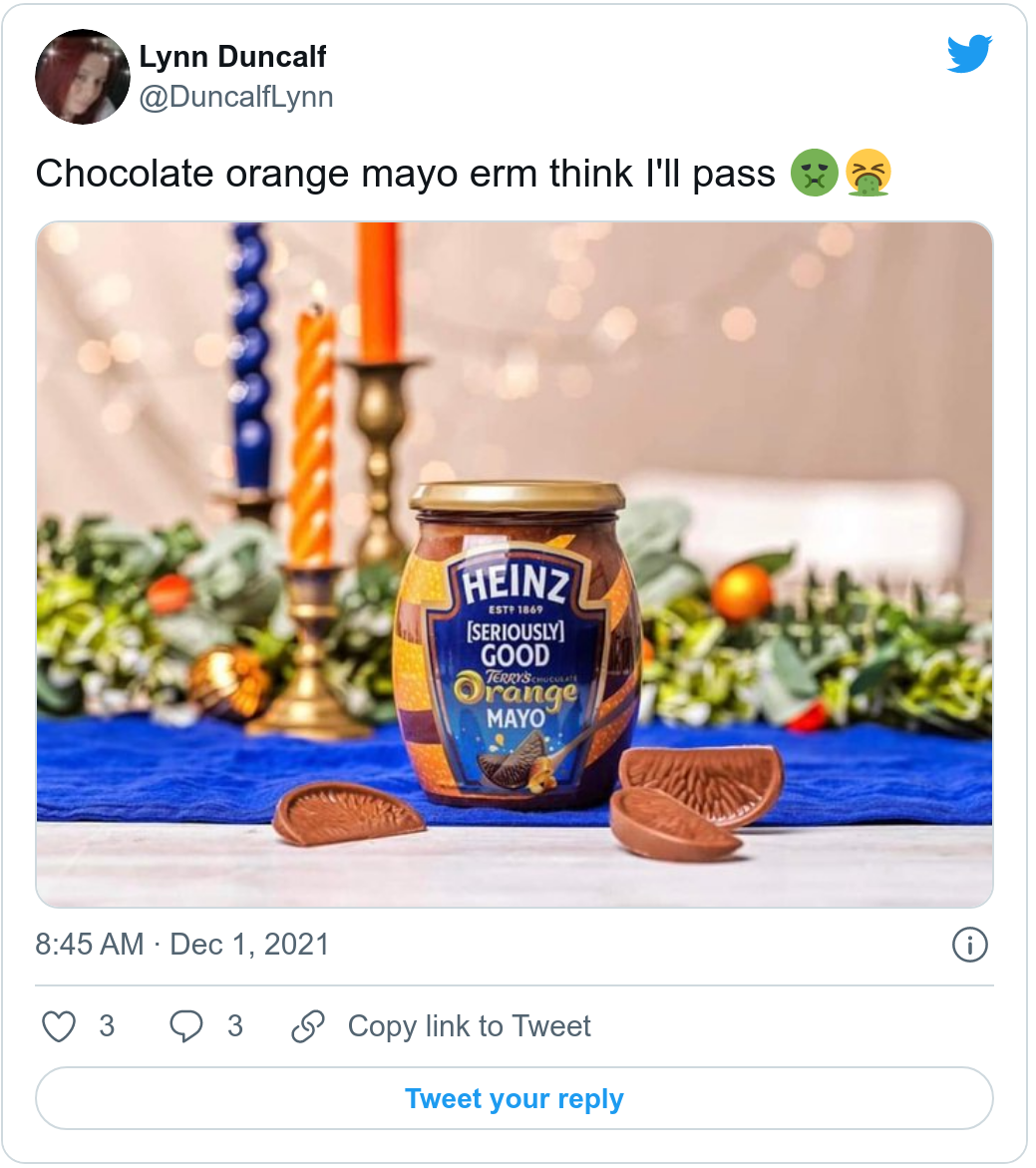Click the orange twisted candle in the photo
The width and height of the screenshot is (1036, 1168).
[313, 439]
